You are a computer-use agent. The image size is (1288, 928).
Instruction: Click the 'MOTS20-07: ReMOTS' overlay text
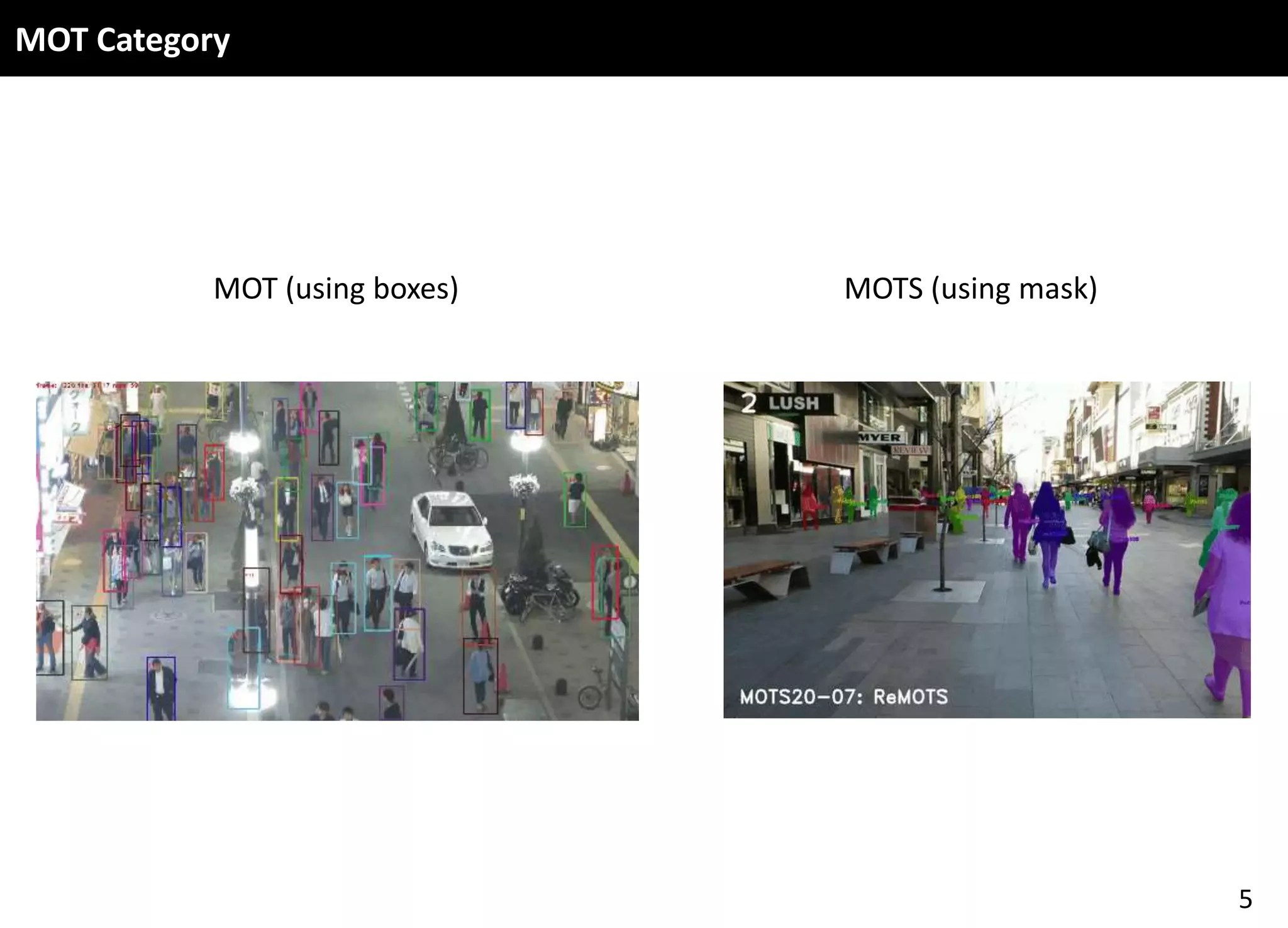pyautogui.click(x=843, y=697)
